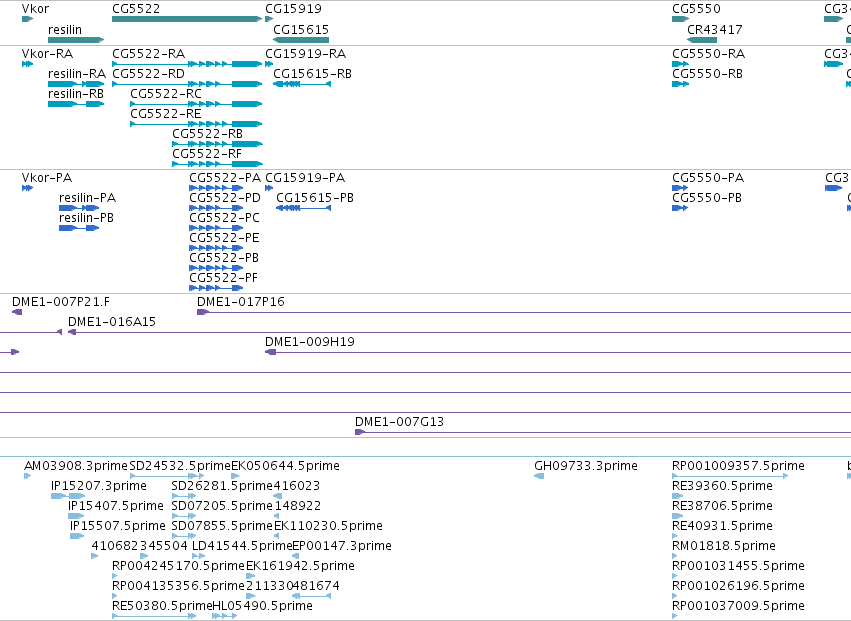851x621 pixels.
Task: Open the resilin-RB transcript label
Action: [x=76, y=93]
